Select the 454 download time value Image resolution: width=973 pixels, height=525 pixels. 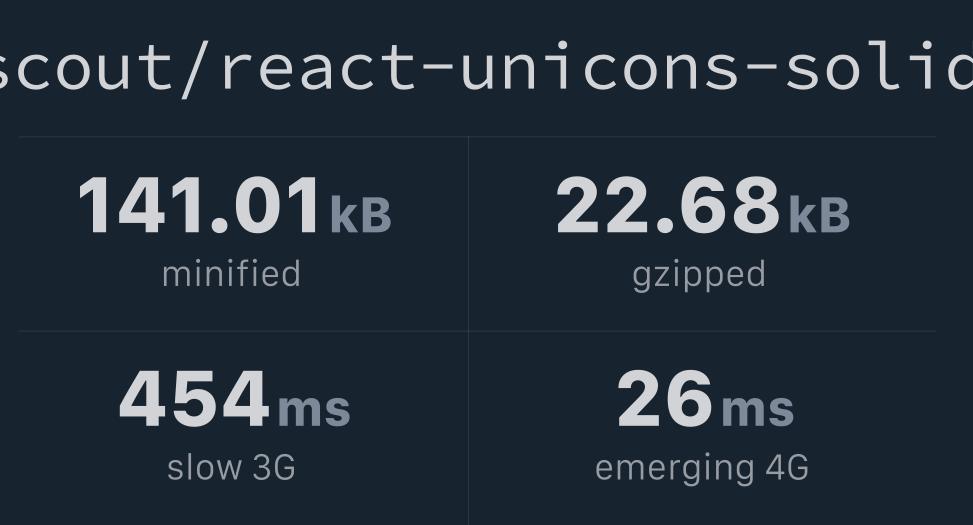[x=194, y=398]
